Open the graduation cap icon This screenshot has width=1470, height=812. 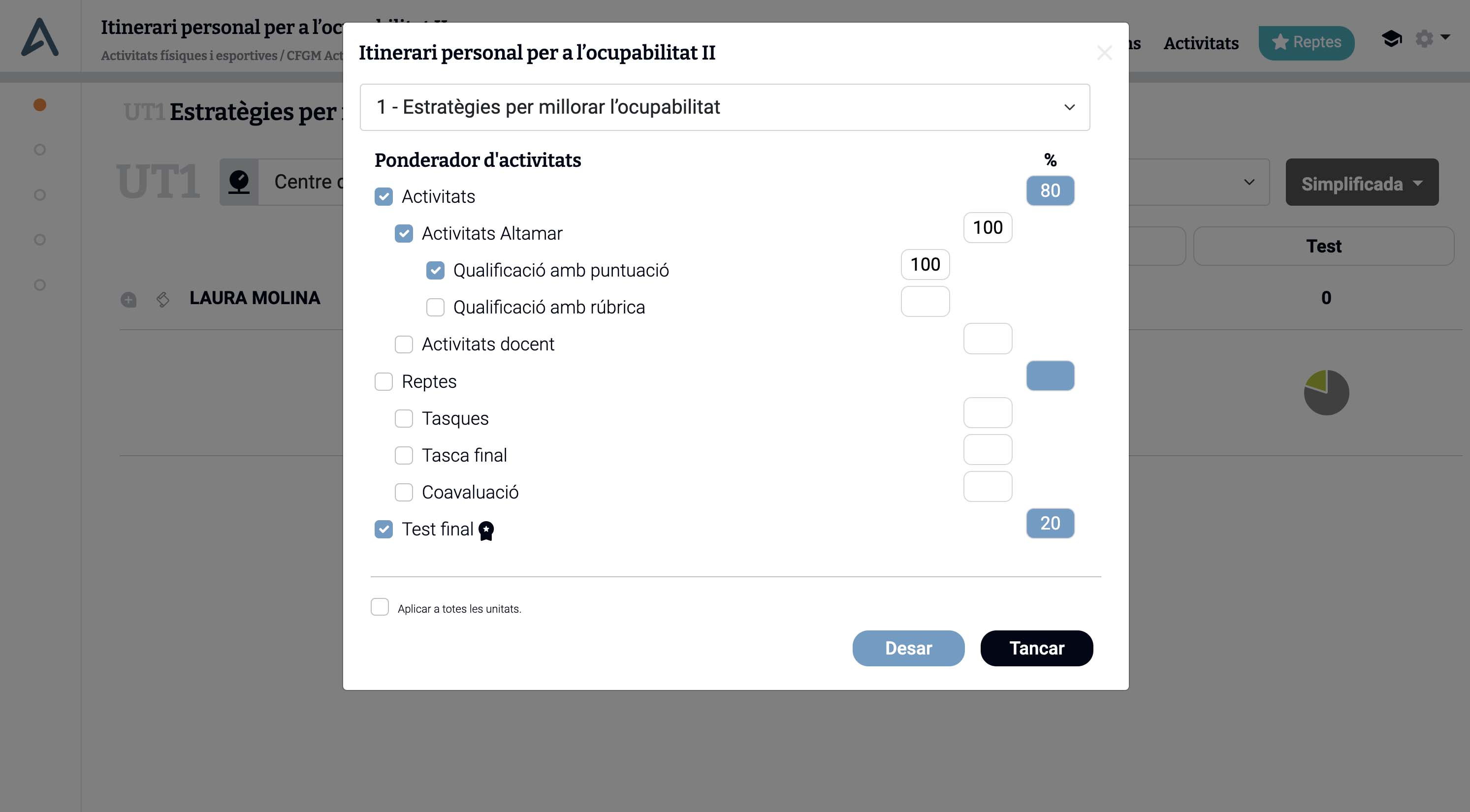1391,39
